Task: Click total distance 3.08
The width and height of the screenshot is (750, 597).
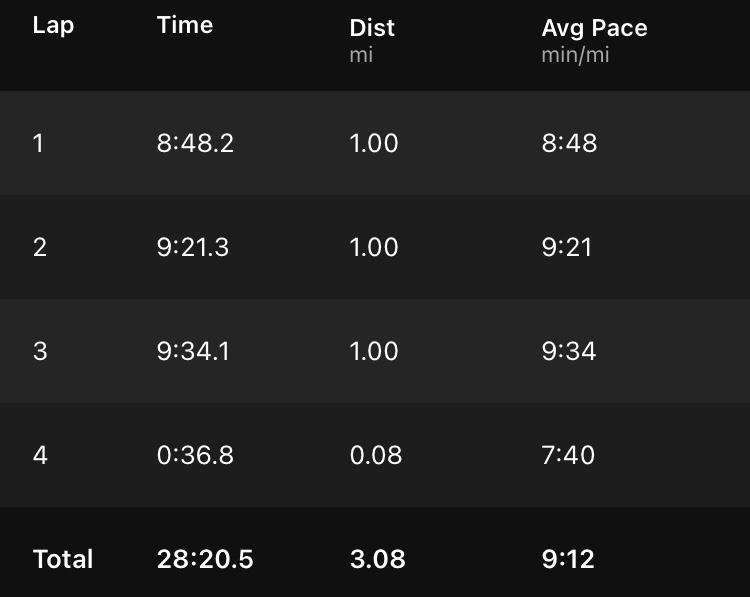Action: (378, 559)
